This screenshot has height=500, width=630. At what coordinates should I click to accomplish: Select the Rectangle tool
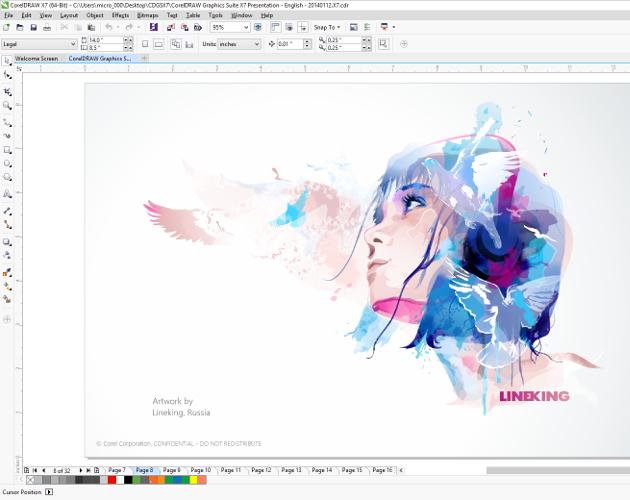point(7,150)
